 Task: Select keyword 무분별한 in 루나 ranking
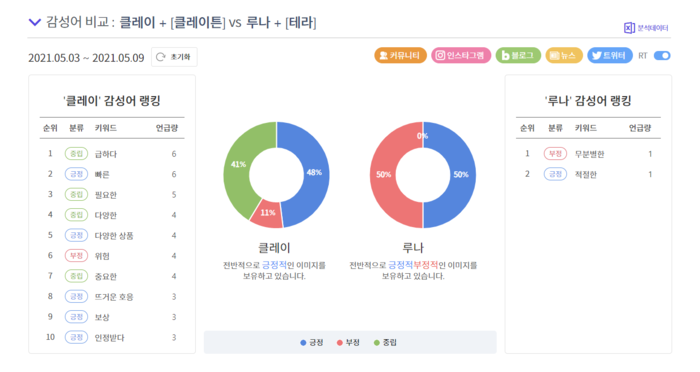click(x=589, y=154)
